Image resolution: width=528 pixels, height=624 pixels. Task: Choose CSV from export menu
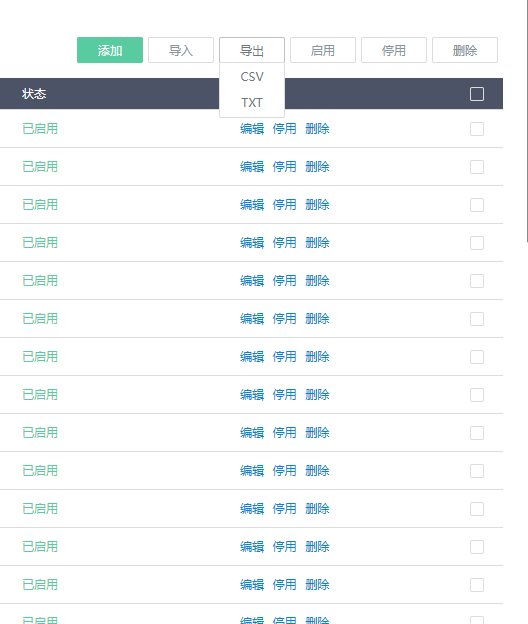[x=252, y=76]
